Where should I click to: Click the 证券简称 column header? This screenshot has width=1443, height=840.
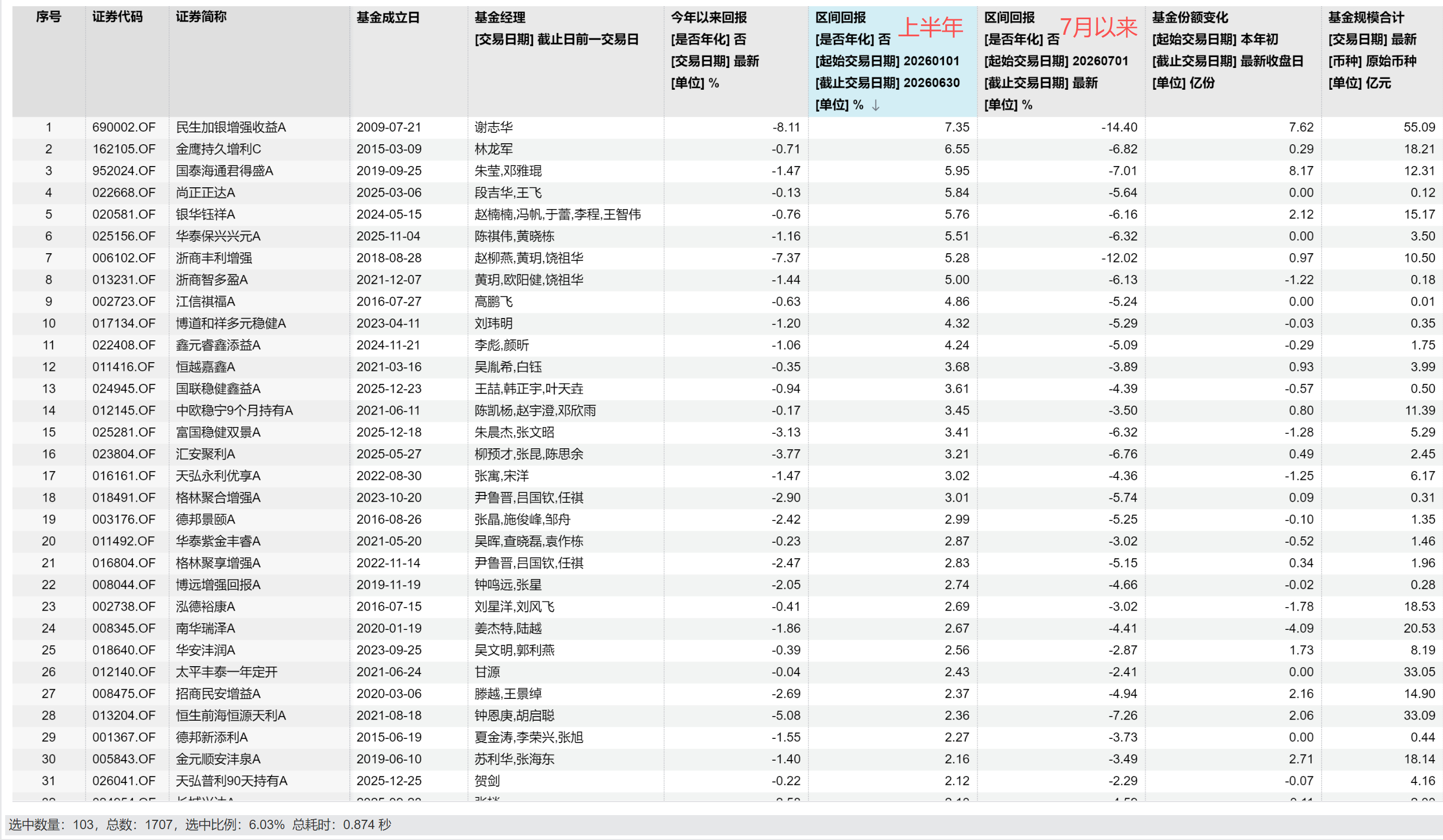point(201,17)
